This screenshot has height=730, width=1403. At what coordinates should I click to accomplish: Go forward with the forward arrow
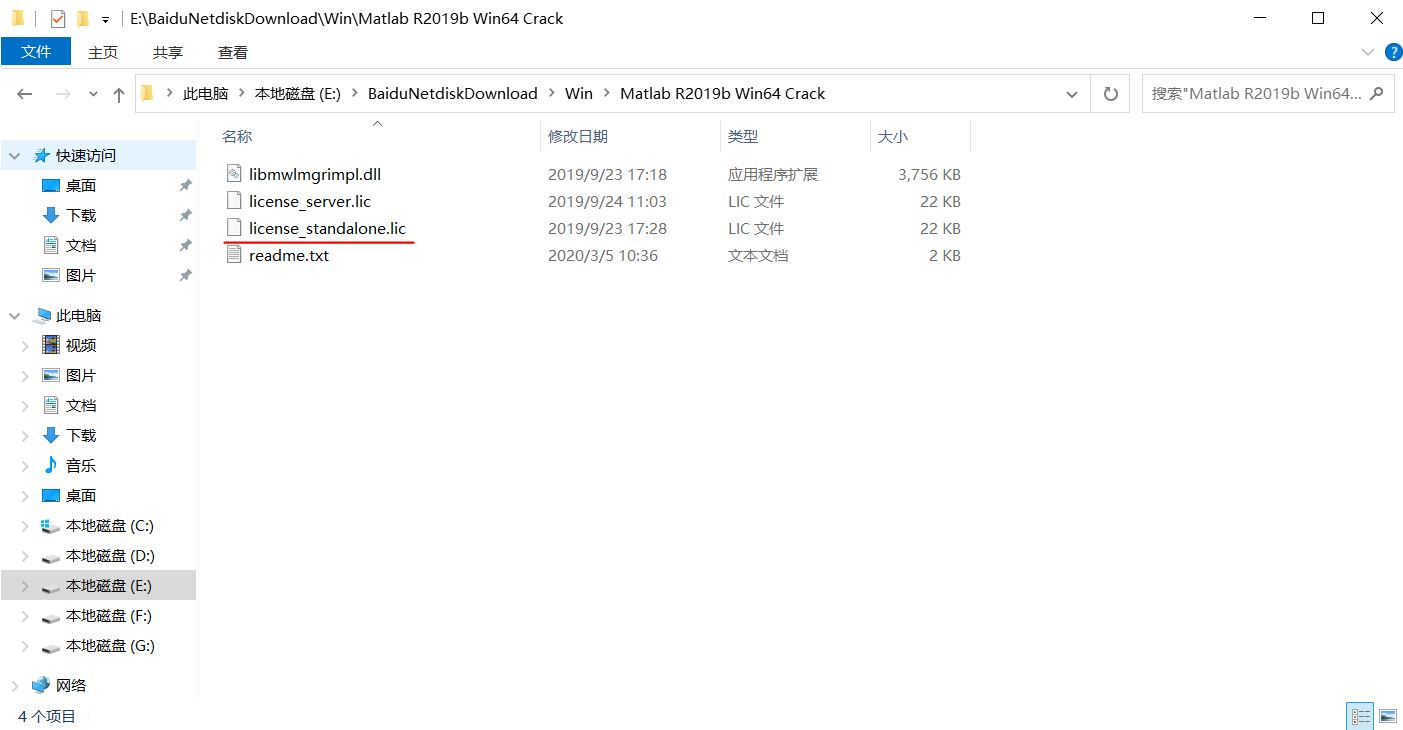[x=62, y=94]
